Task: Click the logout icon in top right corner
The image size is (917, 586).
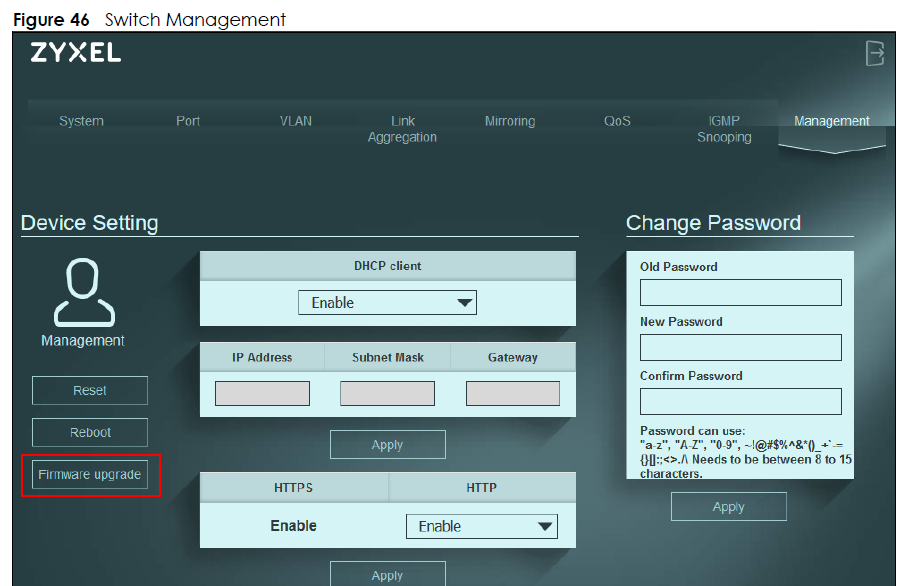Action: click(x=875, y=55)
